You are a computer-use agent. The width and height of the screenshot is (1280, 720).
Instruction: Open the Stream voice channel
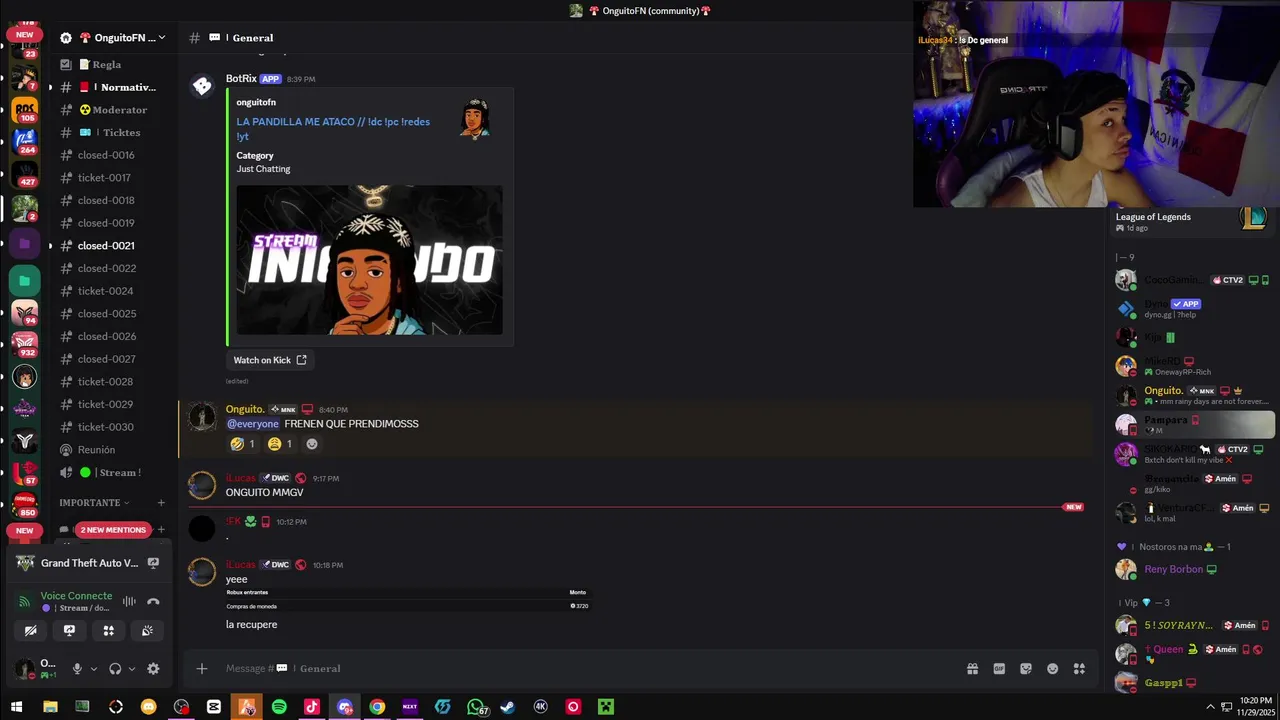110,472
